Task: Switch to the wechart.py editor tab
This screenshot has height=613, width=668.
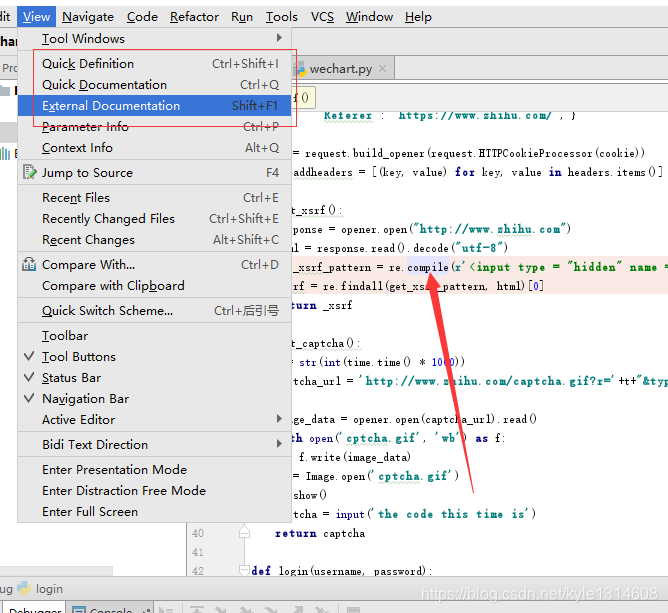Action: (343, 69)
